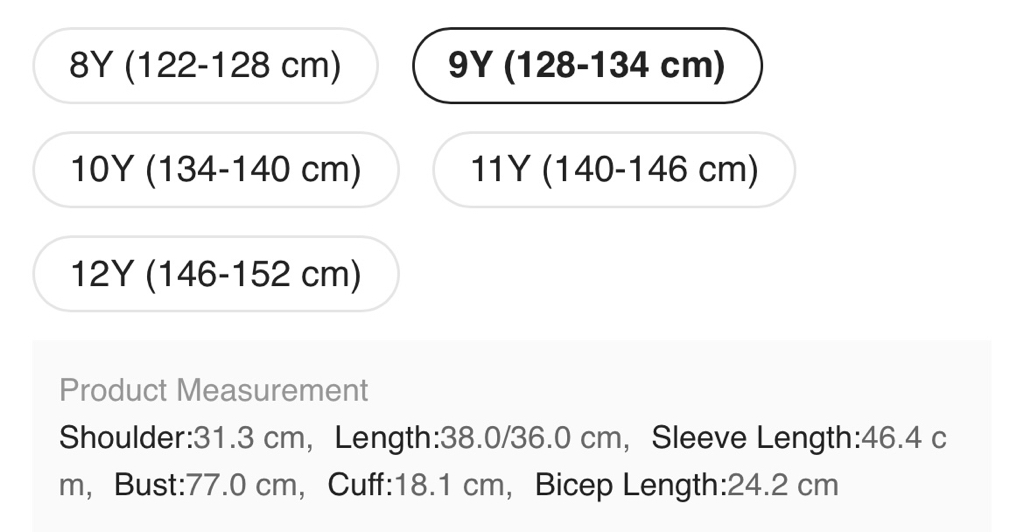Screen dimensions: 1024x532
Task: Click the Sleeve Length label
Action: coord(753,438)
